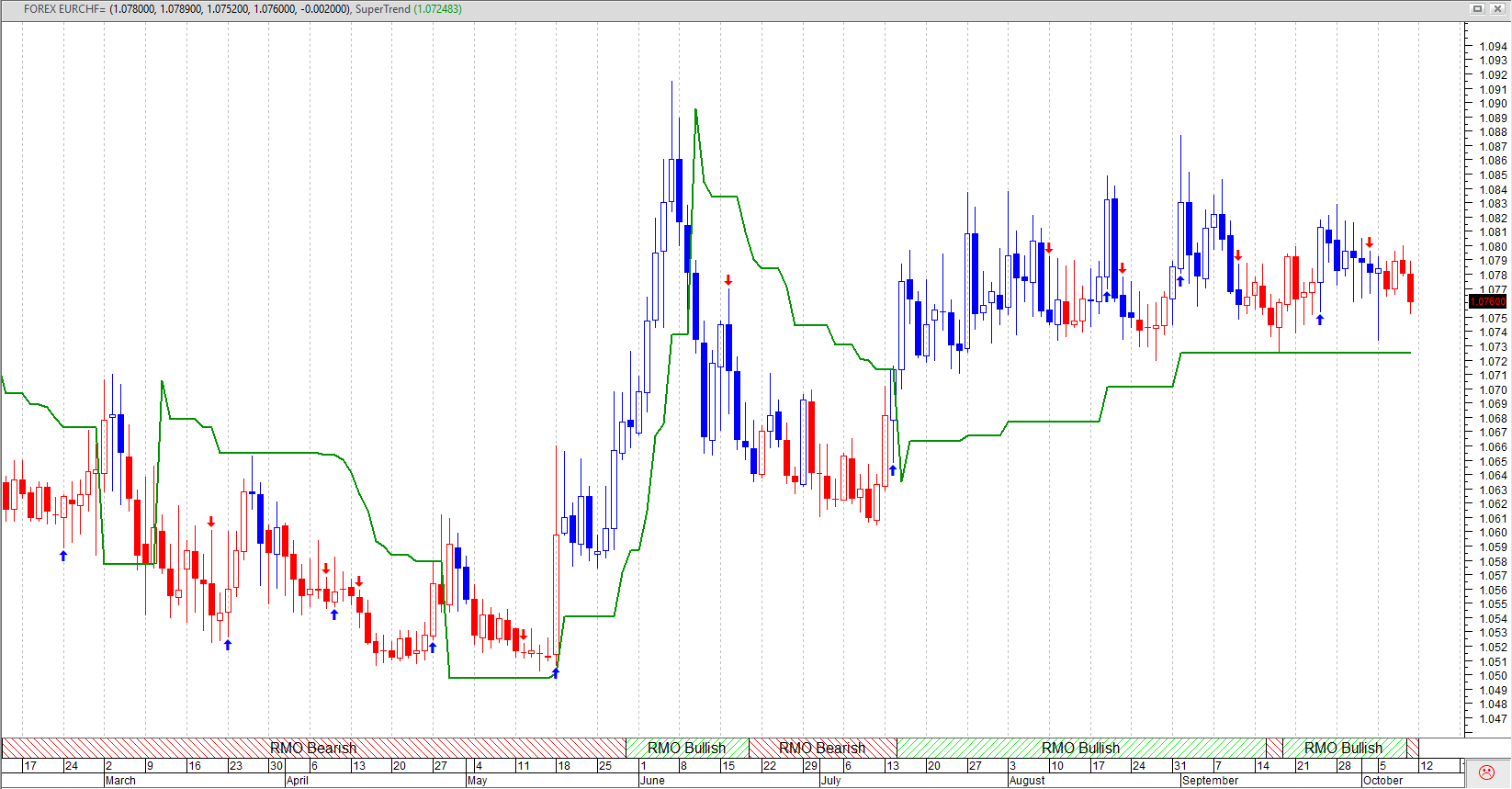Select the June RMO Bullish ribbon segment
The image size is (1512, 789).
click(x=686, y=748)
